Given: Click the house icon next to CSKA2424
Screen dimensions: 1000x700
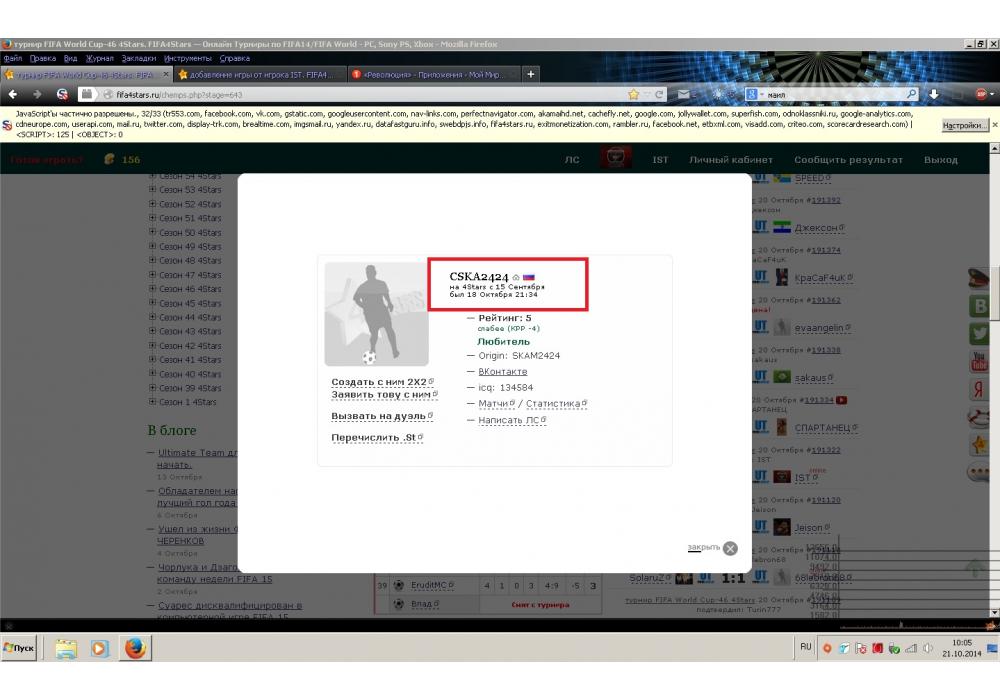Looking at the screenshot, I should pyautogui.click(x=516, y=277).
